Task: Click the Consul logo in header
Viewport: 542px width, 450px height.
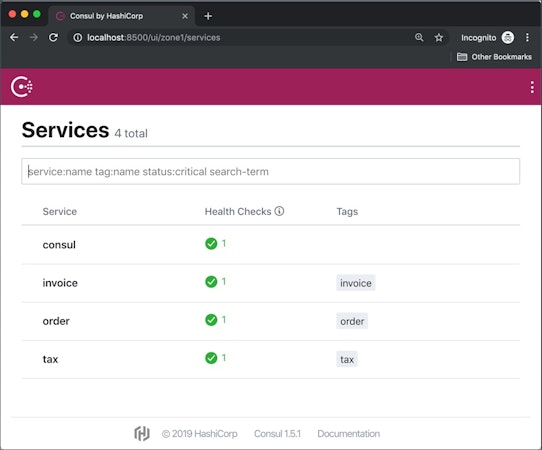Action: coord(21,87)
